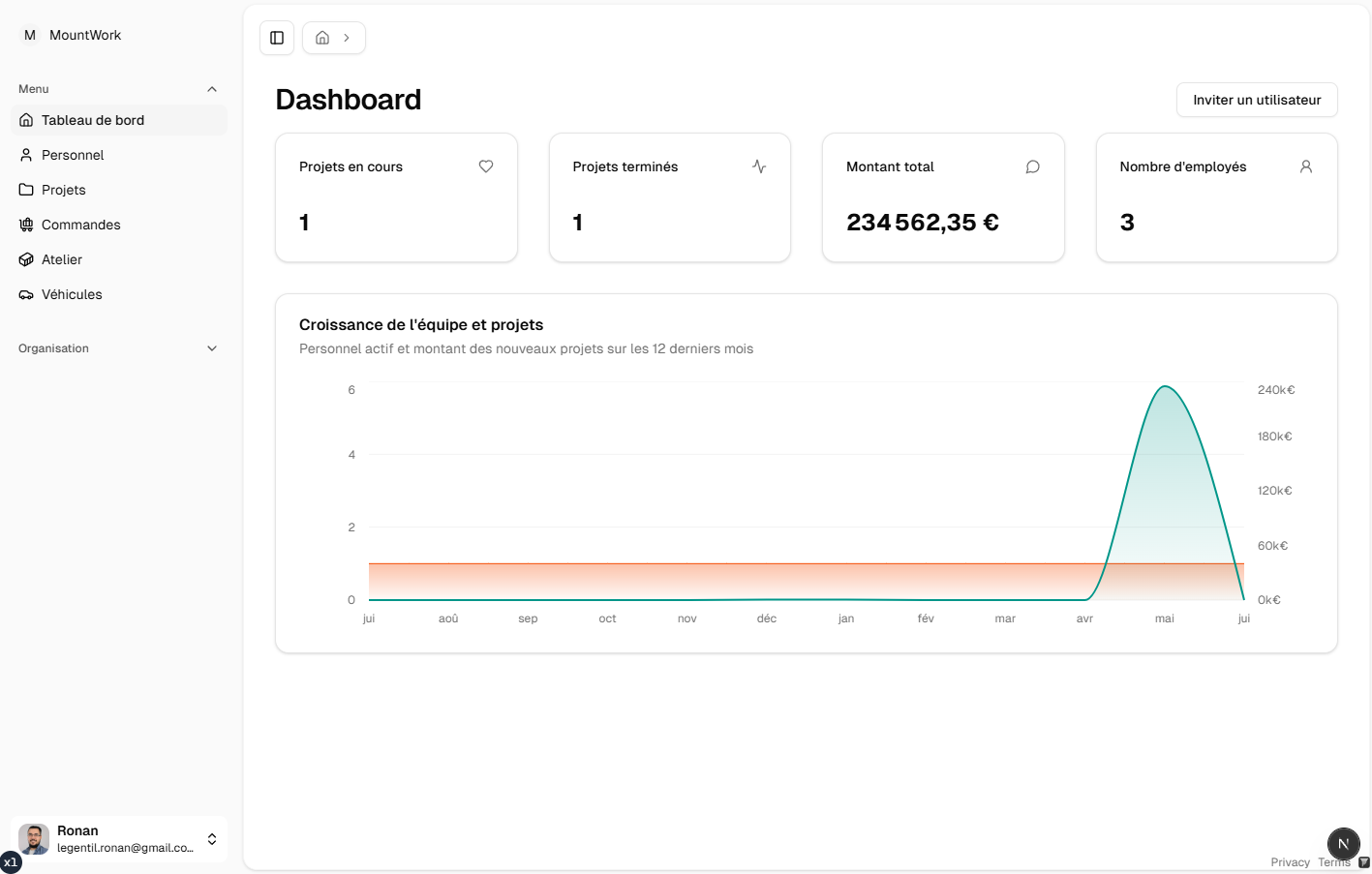Viewport: 1372px width, 874px height.
Task: Open the Personnel menu item
Action: coord(73,155)
